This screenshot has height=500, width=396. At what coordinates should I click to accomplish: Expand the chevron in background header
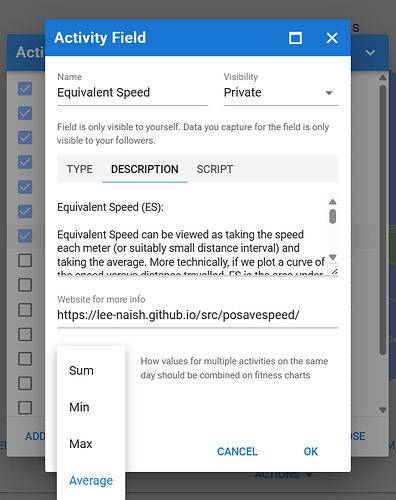pyautogui.click(x=370, y=53)
